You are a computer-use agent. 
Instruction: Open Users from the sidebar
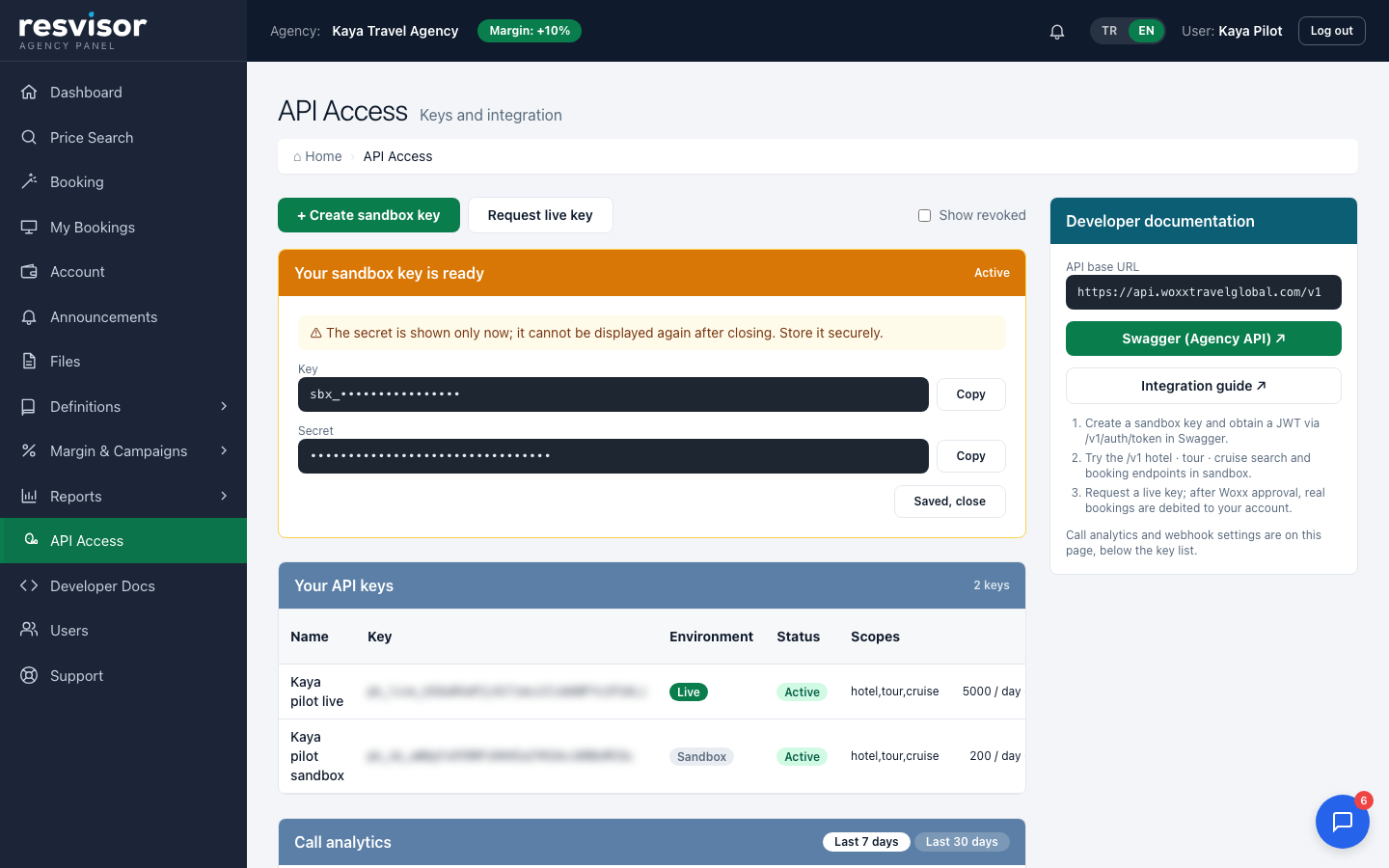click(x=123, y=631)
